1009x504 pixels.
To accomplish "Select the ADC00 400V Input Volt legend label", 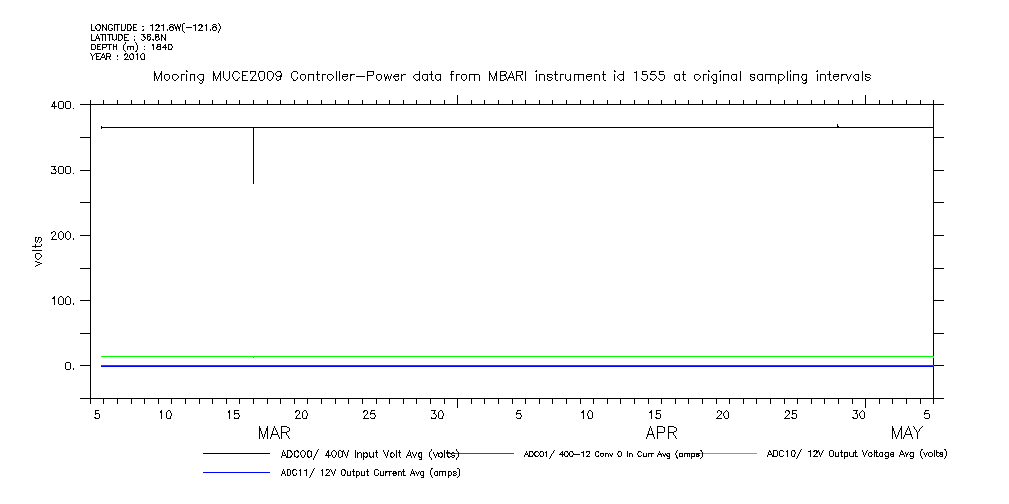I will click(369, 453).
